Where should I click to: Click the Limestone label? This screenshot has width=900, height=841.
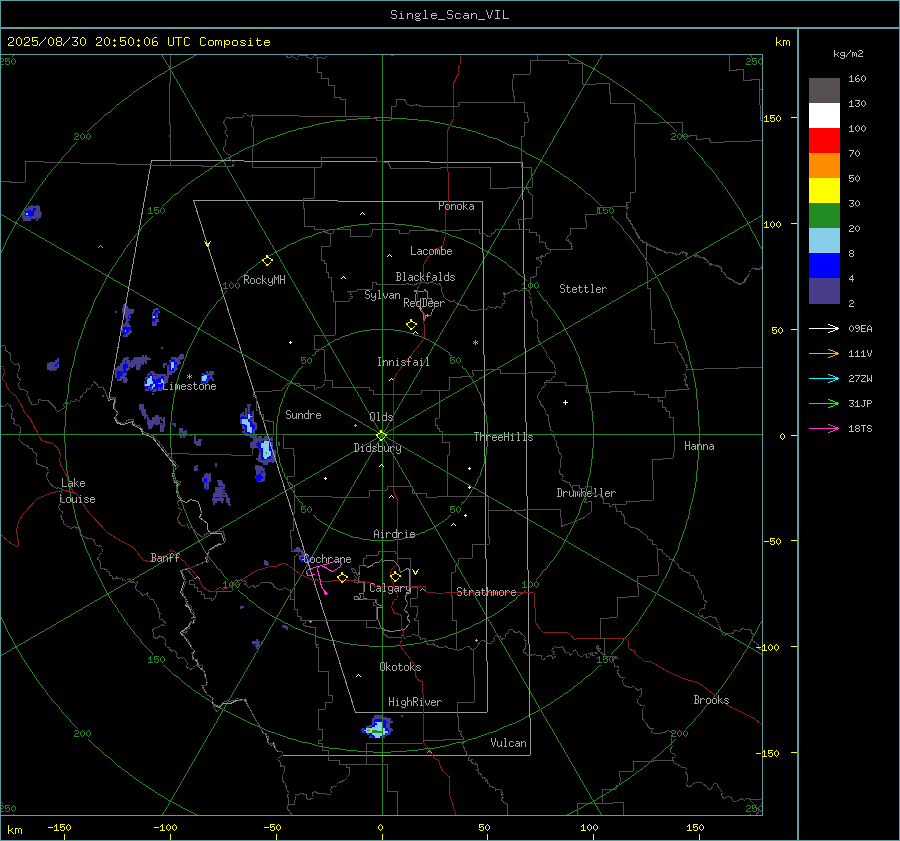click(189, 386)
